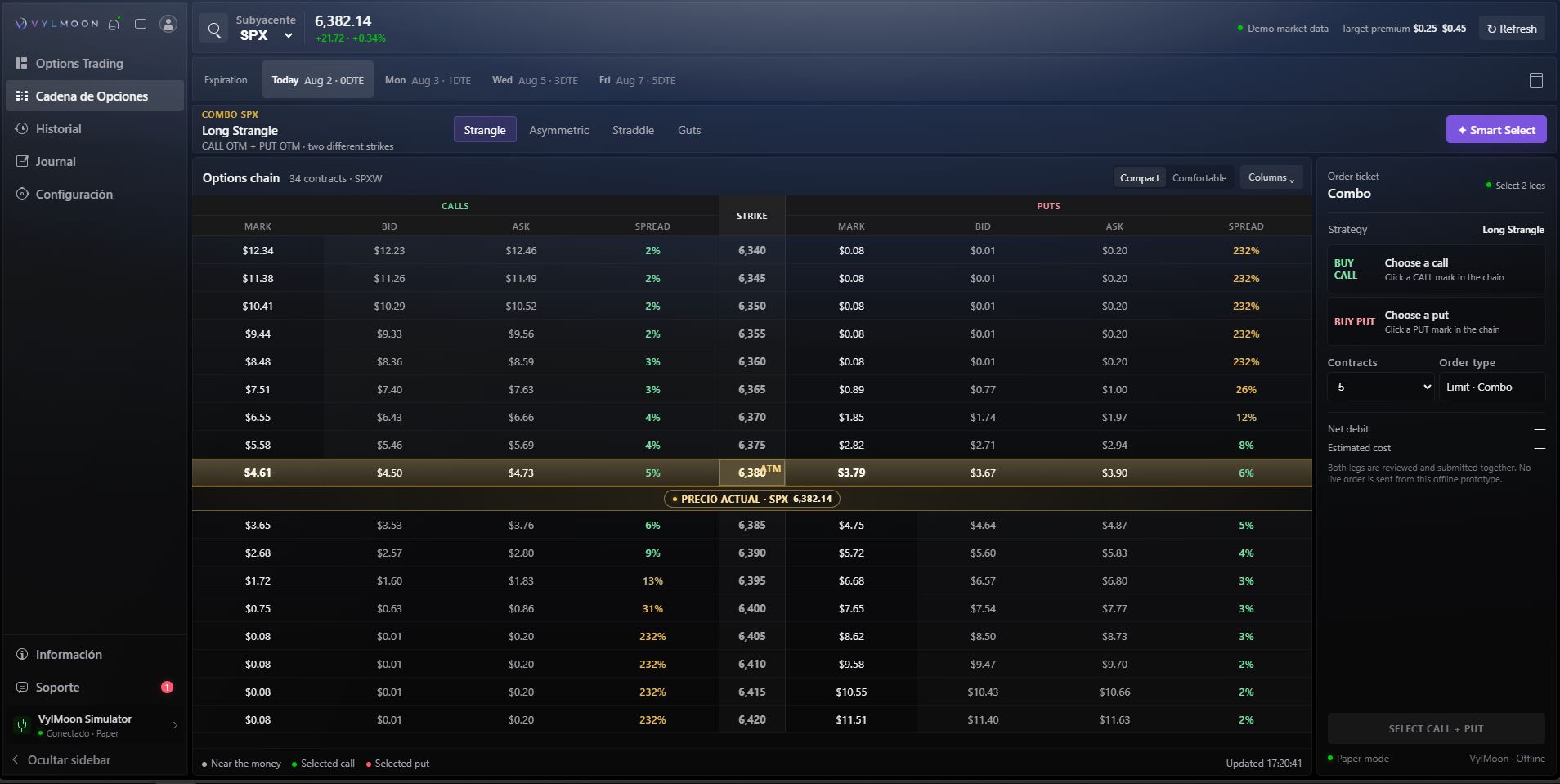Switch table density to Comfortable
The height and width of the screenshot is (784, 1560).
pyautogui.click(x=1199, y=177)
